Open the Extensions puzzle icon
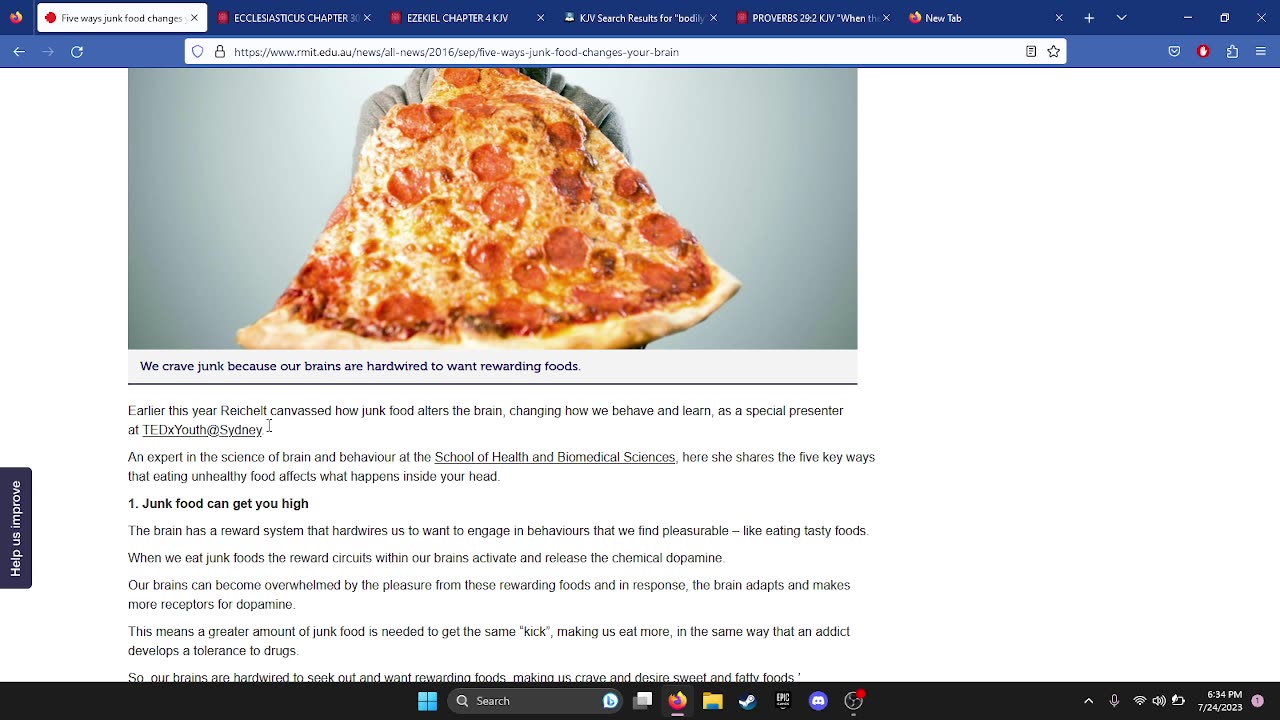Screen dimensions: 1280x720 click(1232, 51)
